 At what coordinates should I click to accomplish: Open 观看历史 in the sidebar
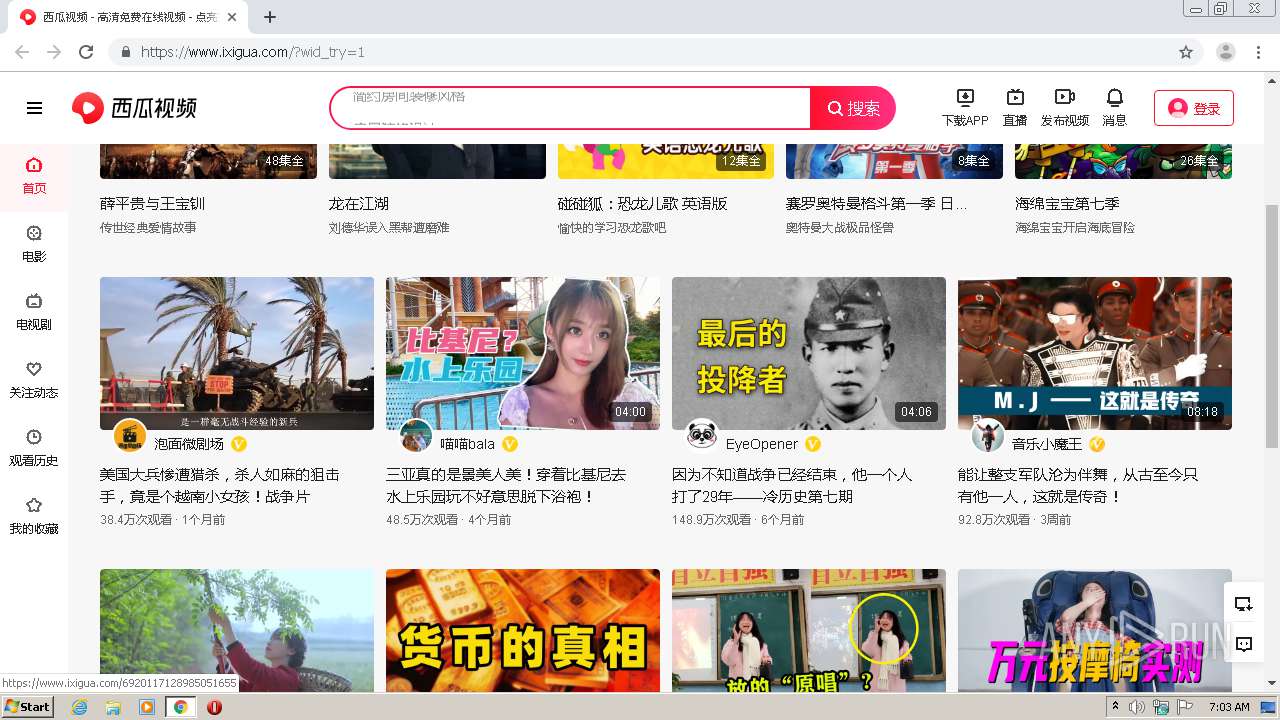(x=34, y=448)
